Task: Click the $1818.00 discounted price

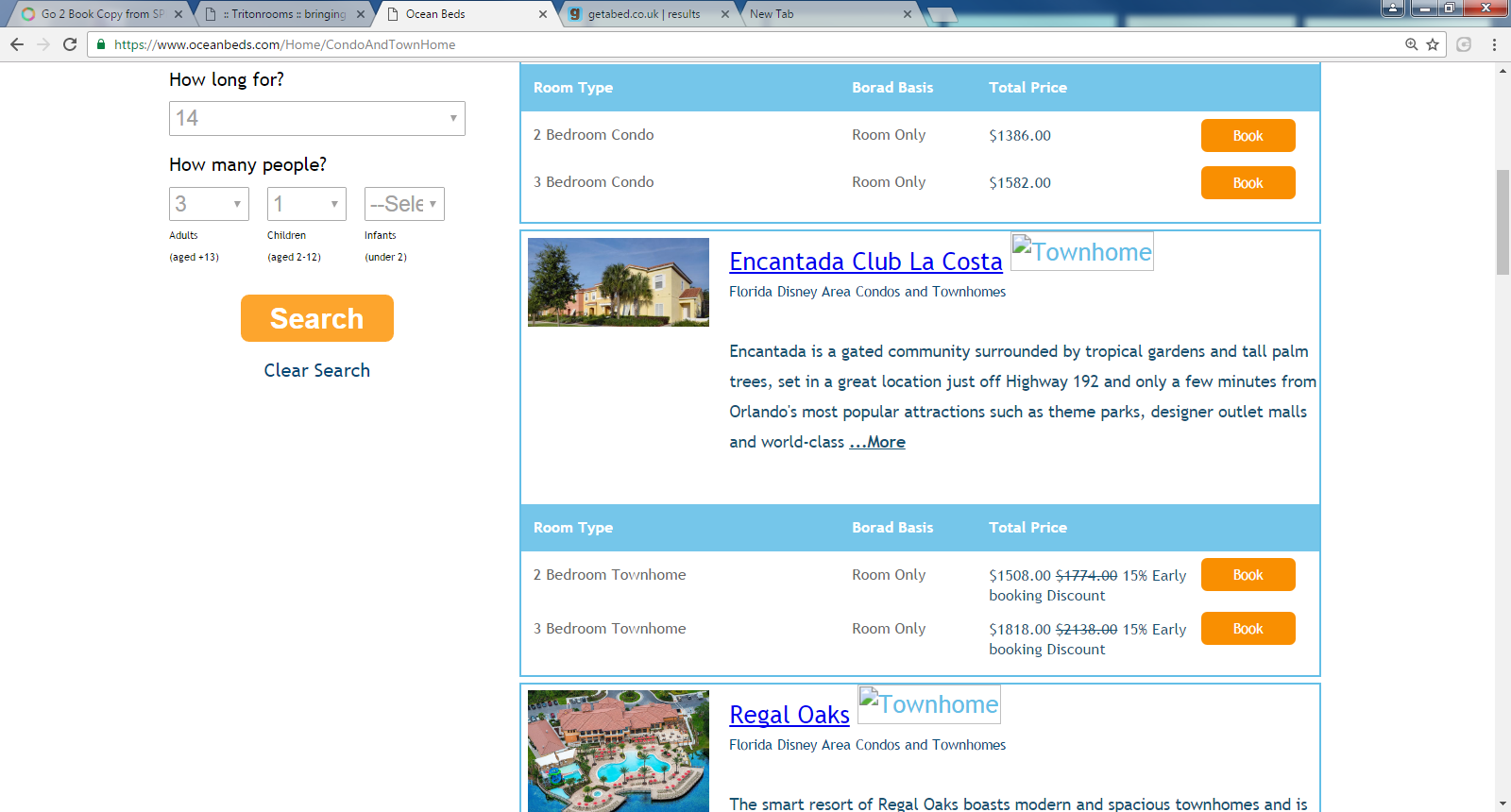Action: pyautogui.click(x=1020, y=629)
